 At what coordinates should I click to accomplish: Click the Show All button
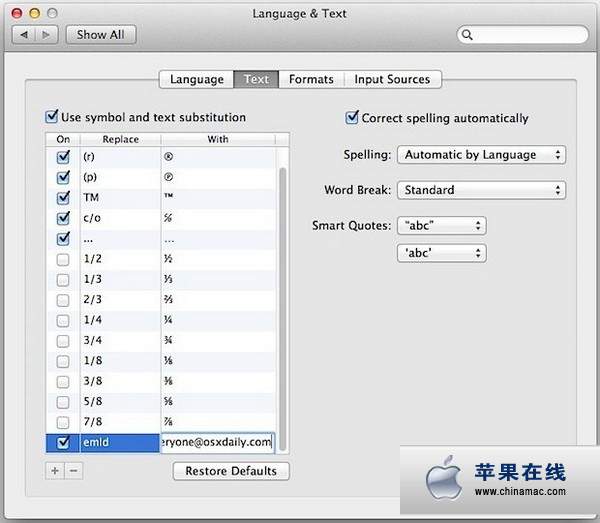tap(101, 35)
